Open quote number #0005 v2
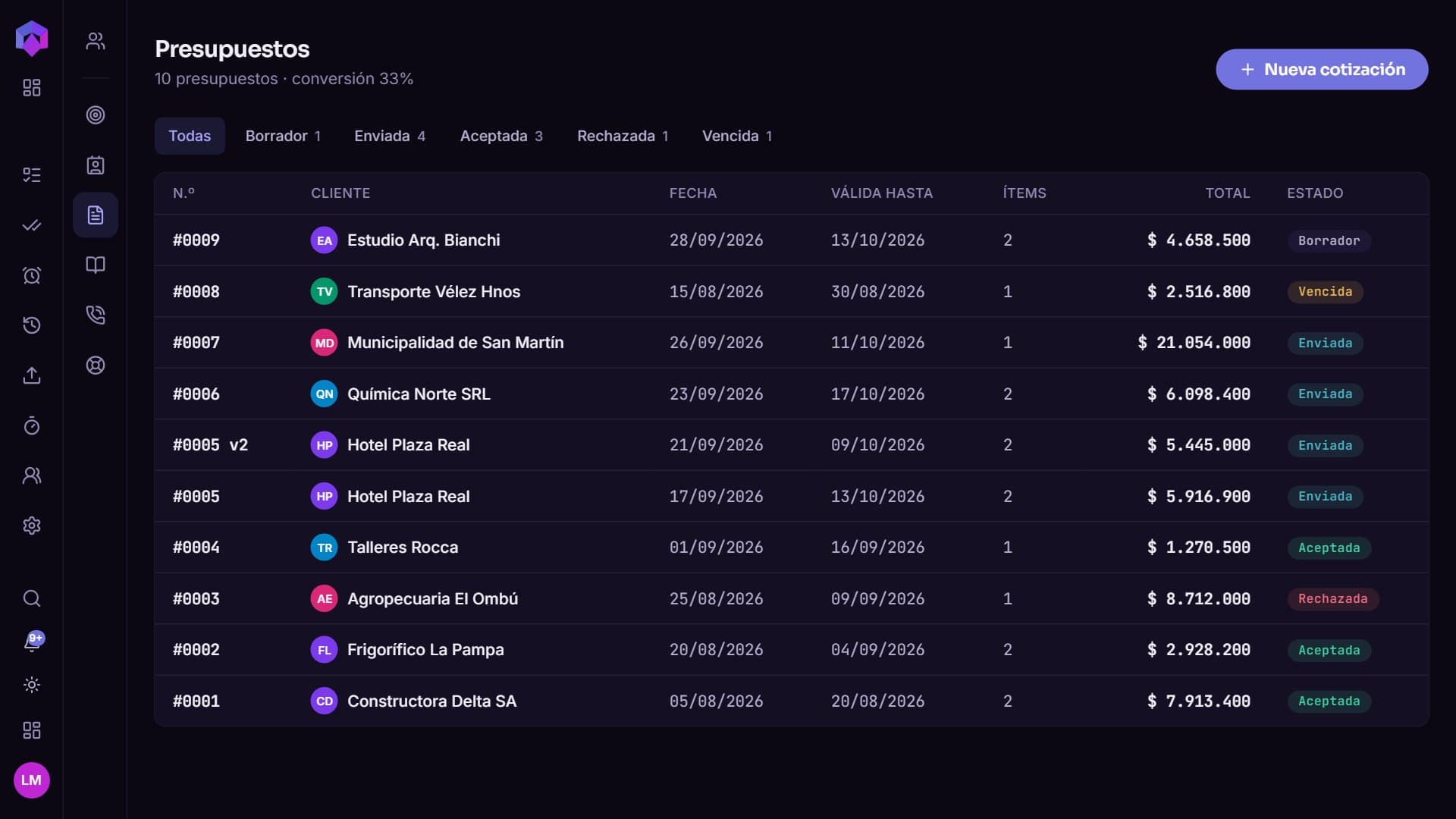This screenshot has width=1456, height=819. [x=210, y=445]
